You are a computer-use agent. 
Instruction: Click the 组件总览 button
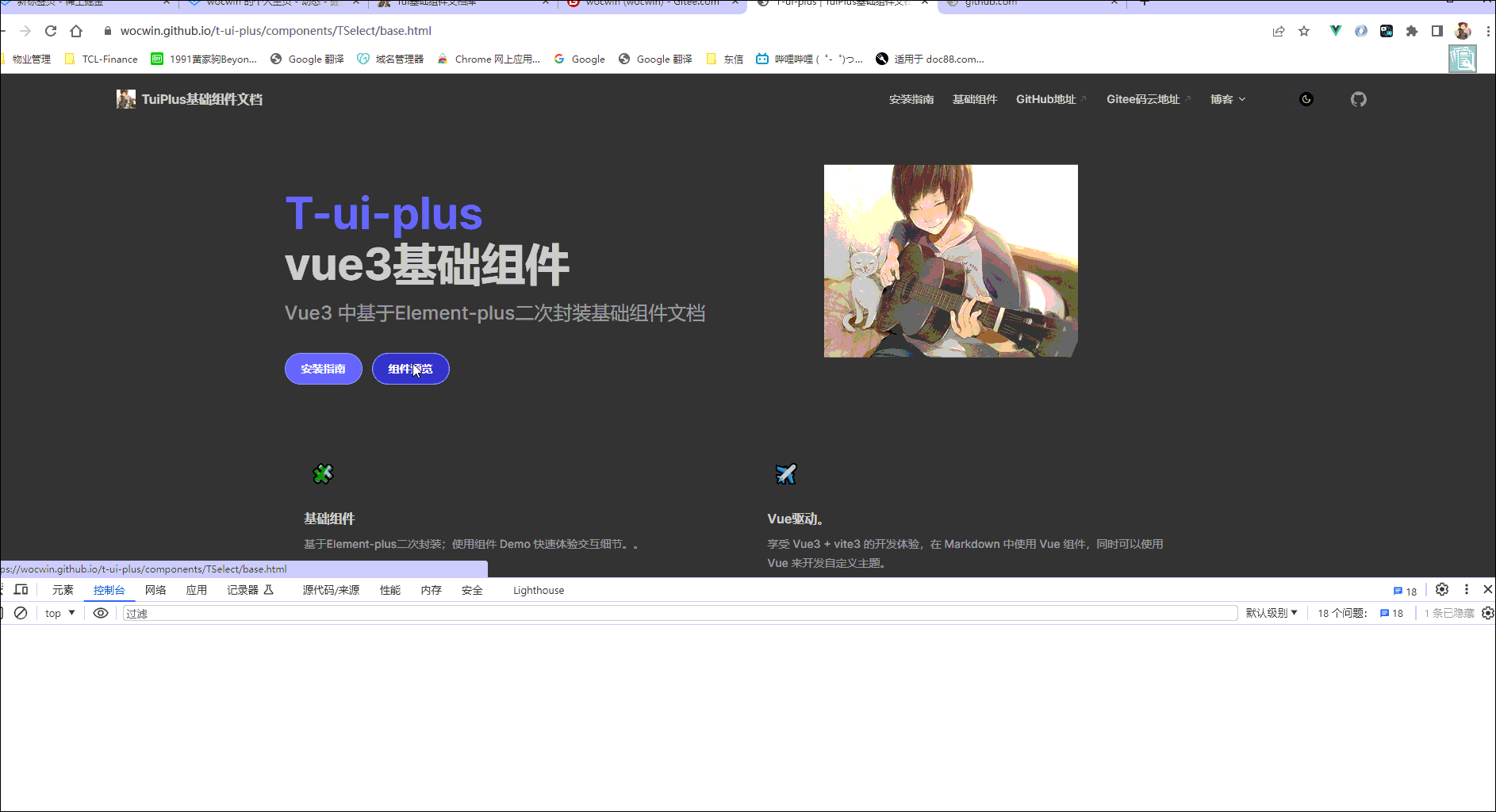click(410, 369)
